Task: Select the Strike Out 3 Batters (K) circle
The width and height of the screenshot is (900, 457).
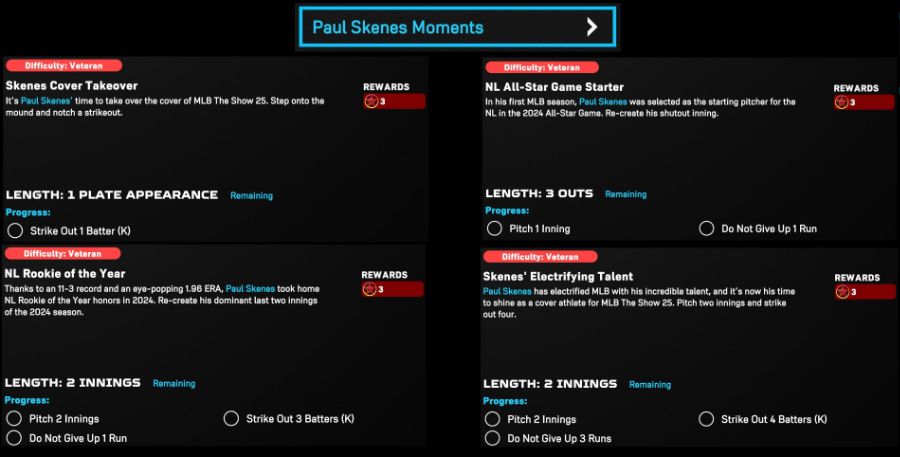Action: click(231, 419)
